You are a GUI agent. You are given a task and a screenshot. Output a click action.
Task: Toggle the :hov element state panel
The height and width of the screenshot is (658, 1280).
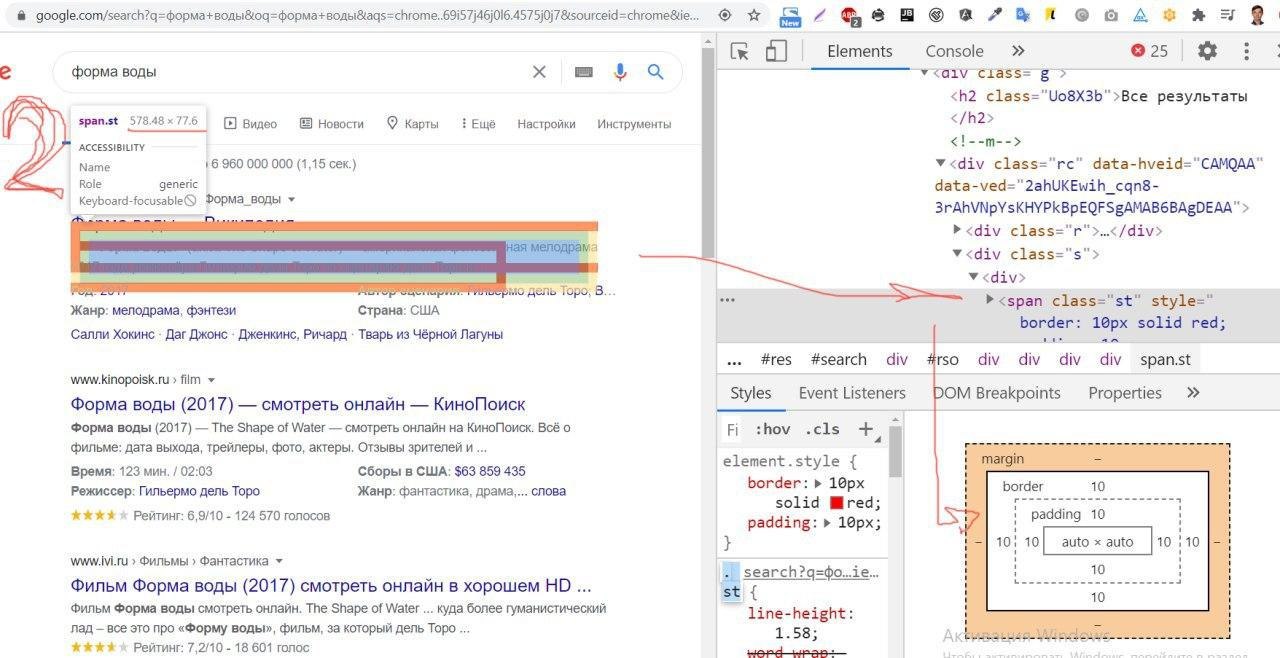coord(772,430)
